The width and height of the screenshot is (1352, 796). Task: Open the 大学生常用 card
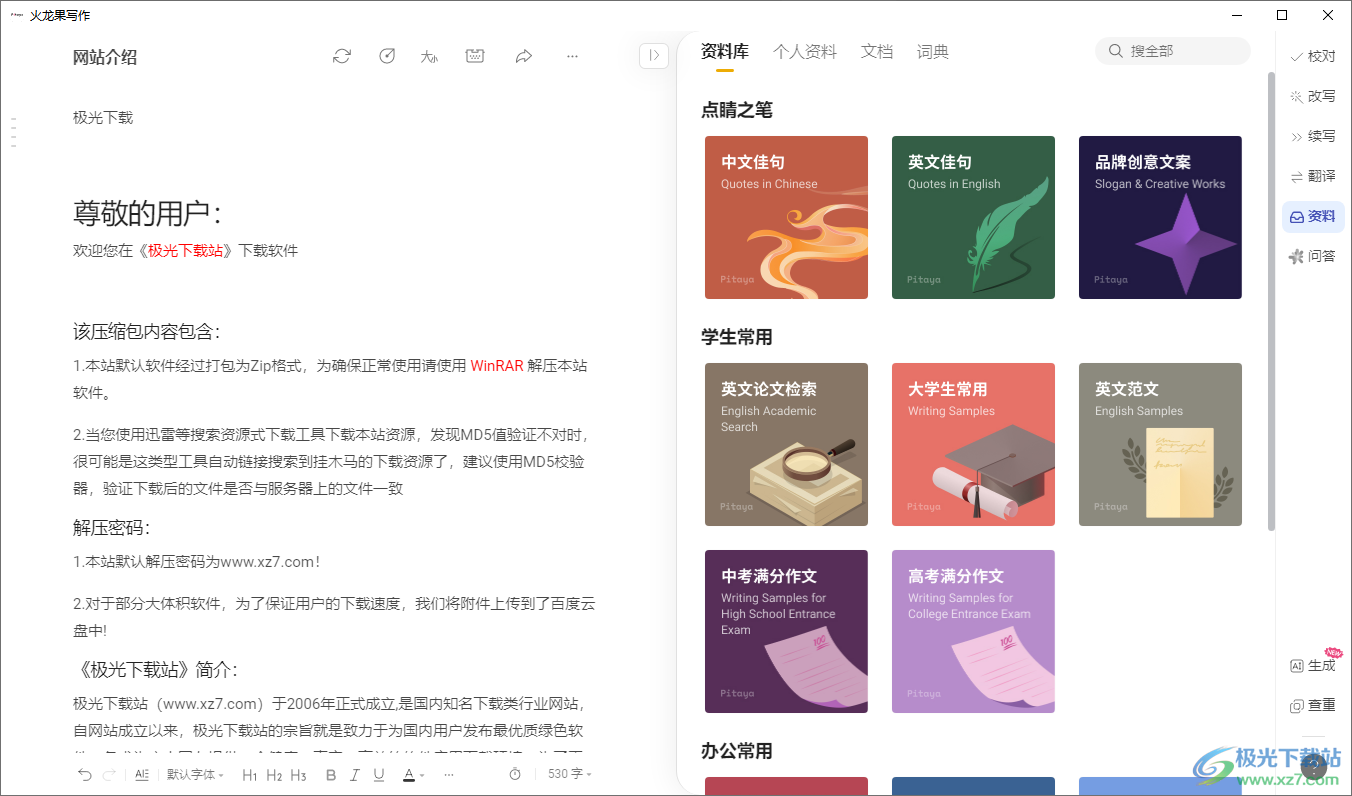(x=973, y=444)
